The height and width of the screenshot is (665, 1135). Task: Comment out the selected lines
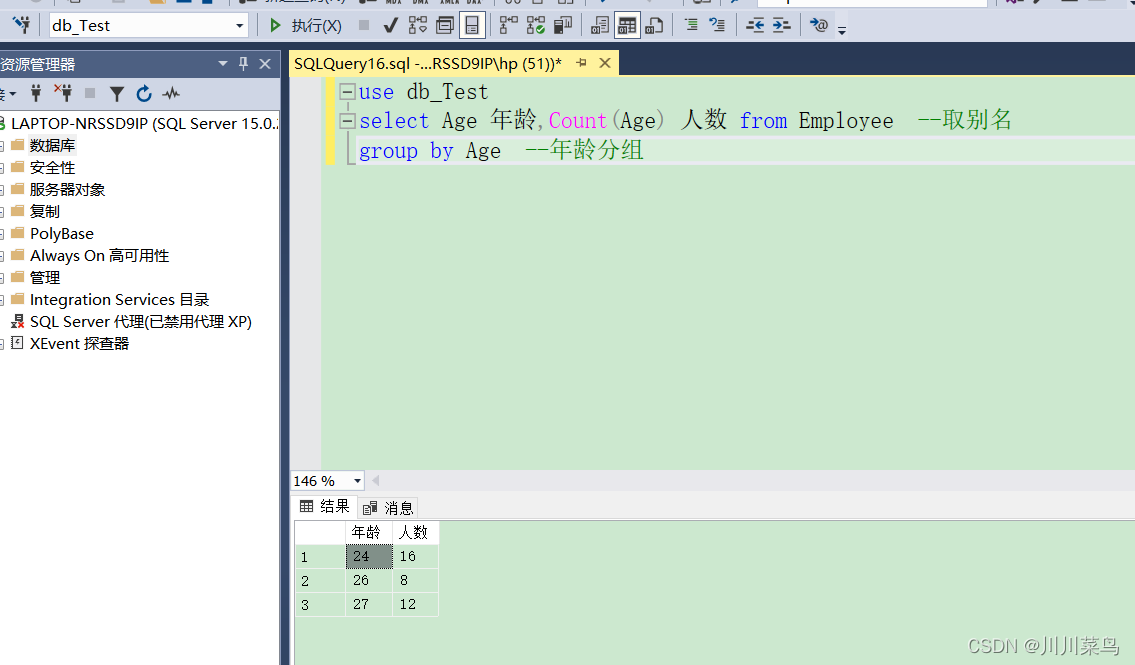691,25
